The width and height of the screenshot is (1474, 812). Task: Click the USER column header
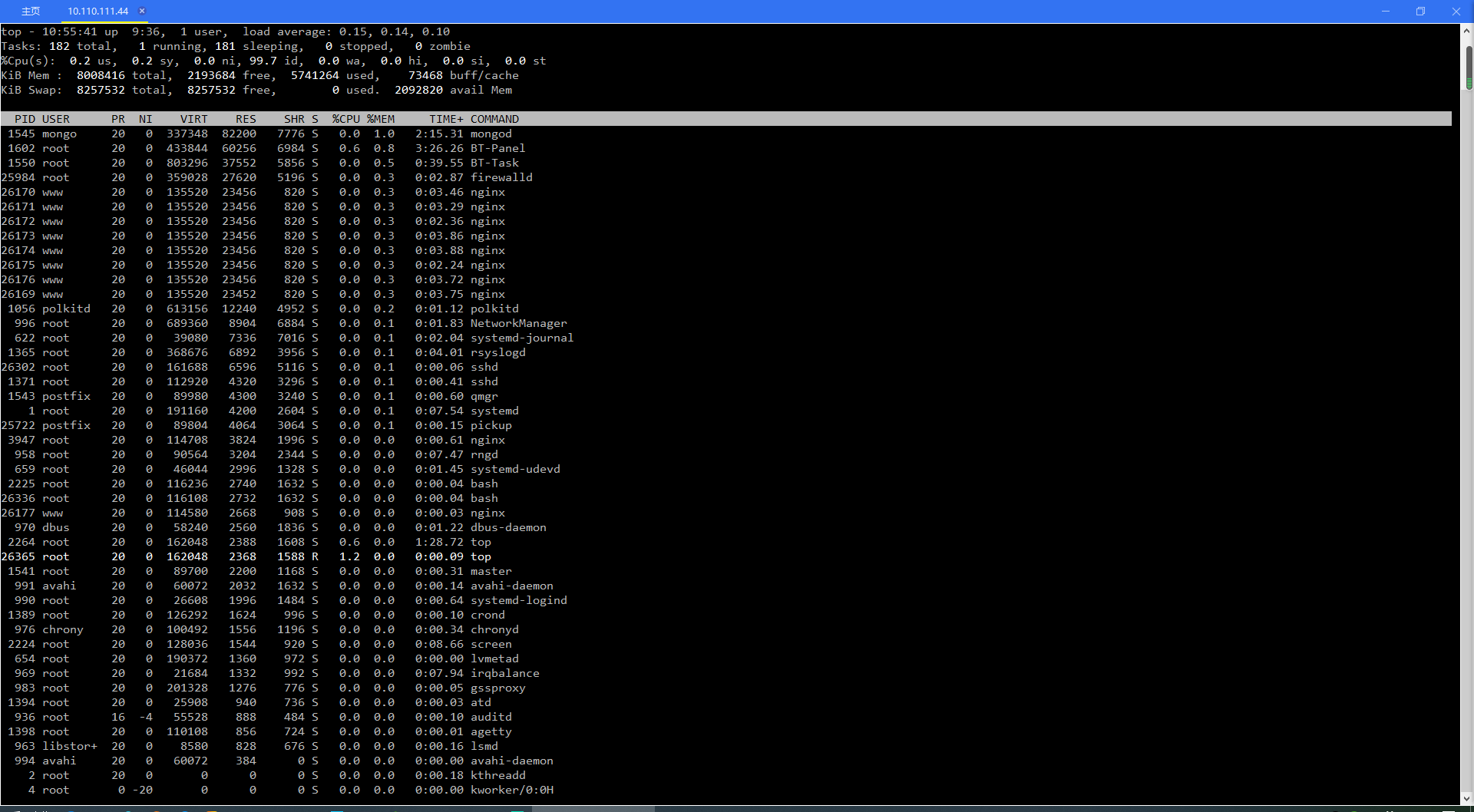point(56,119)
